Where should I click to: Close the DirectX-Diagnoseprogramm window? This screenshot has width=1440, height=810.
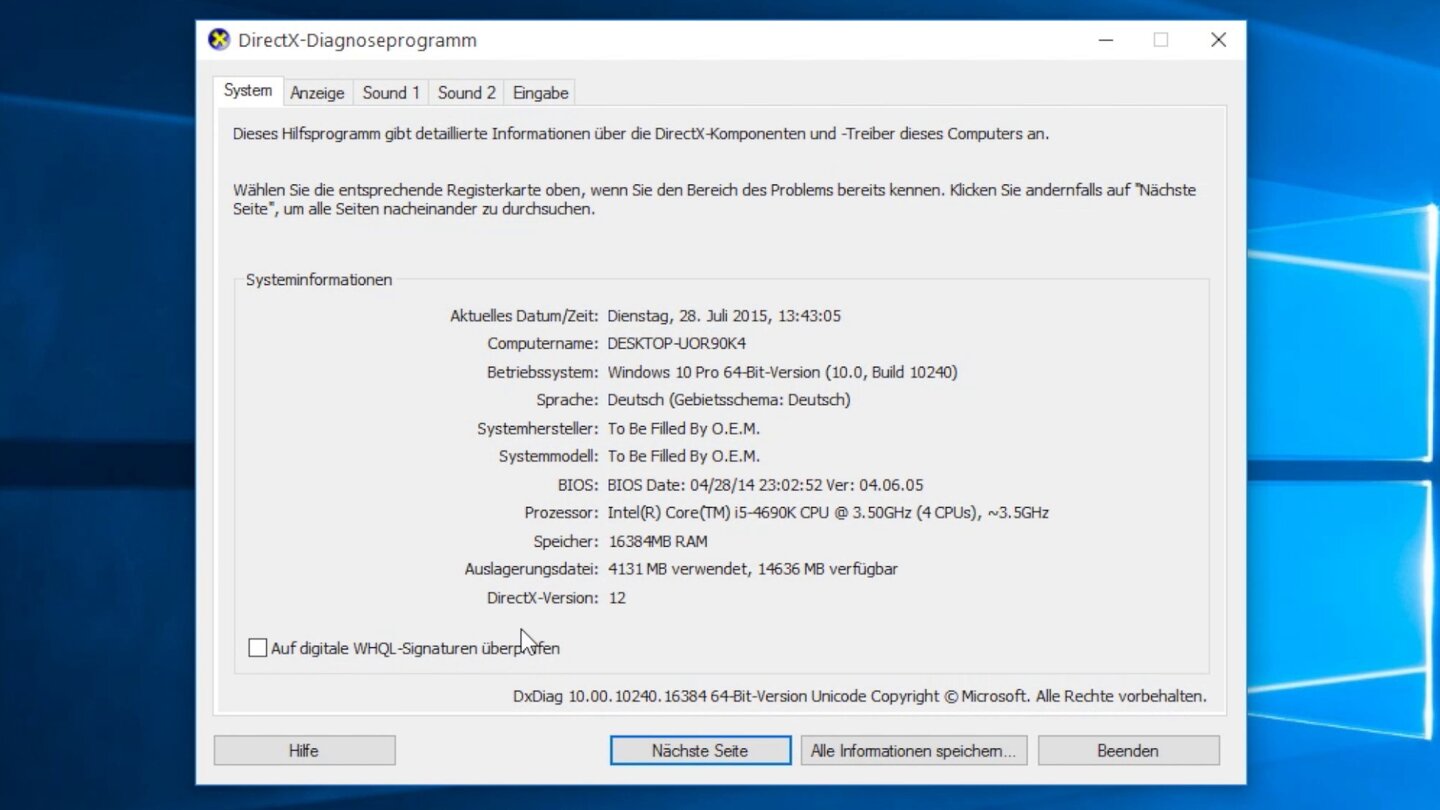(1218, 40)
